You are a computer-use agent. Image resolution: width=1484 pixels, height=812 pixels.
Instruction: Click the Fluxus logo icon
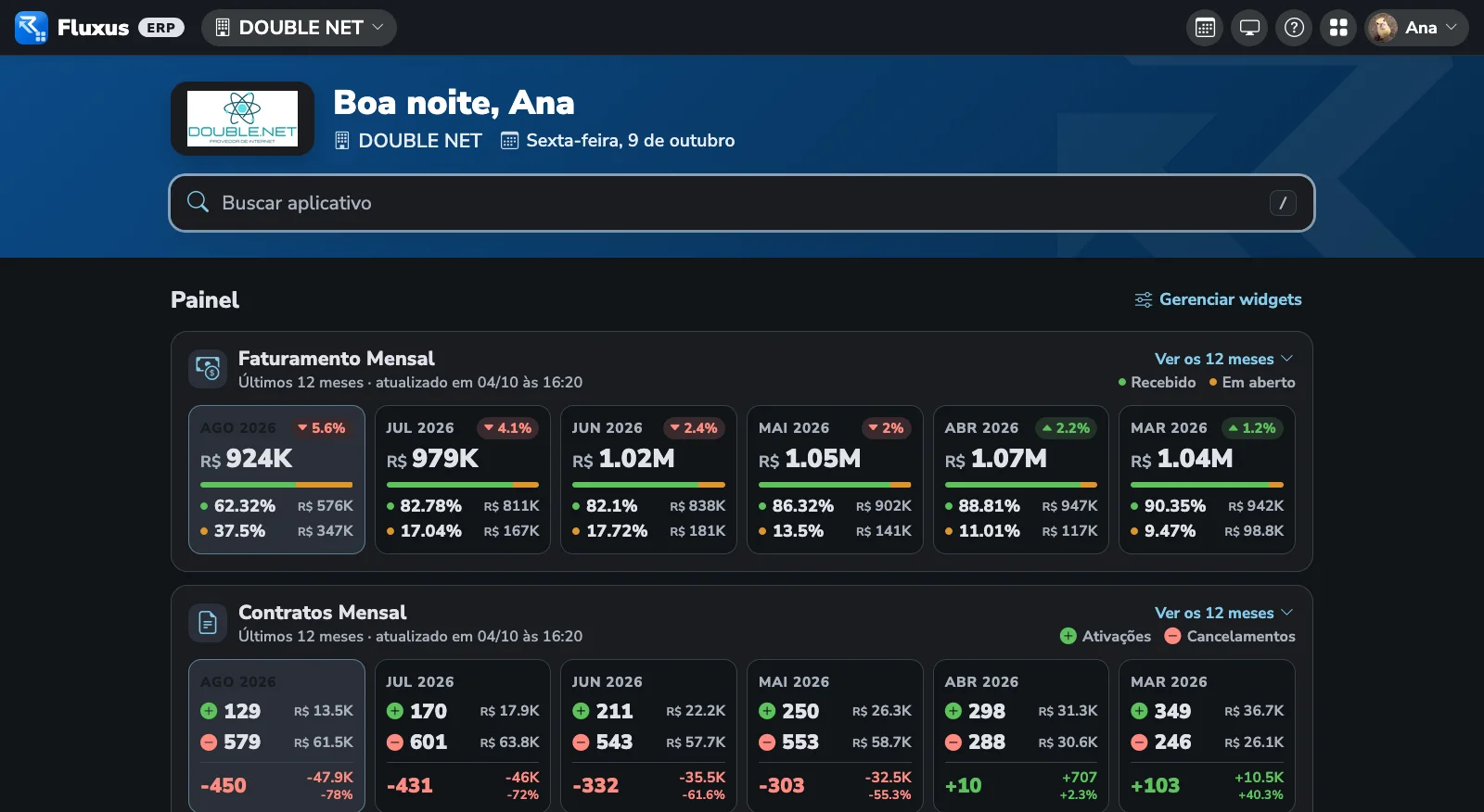[x=32, y=28]
